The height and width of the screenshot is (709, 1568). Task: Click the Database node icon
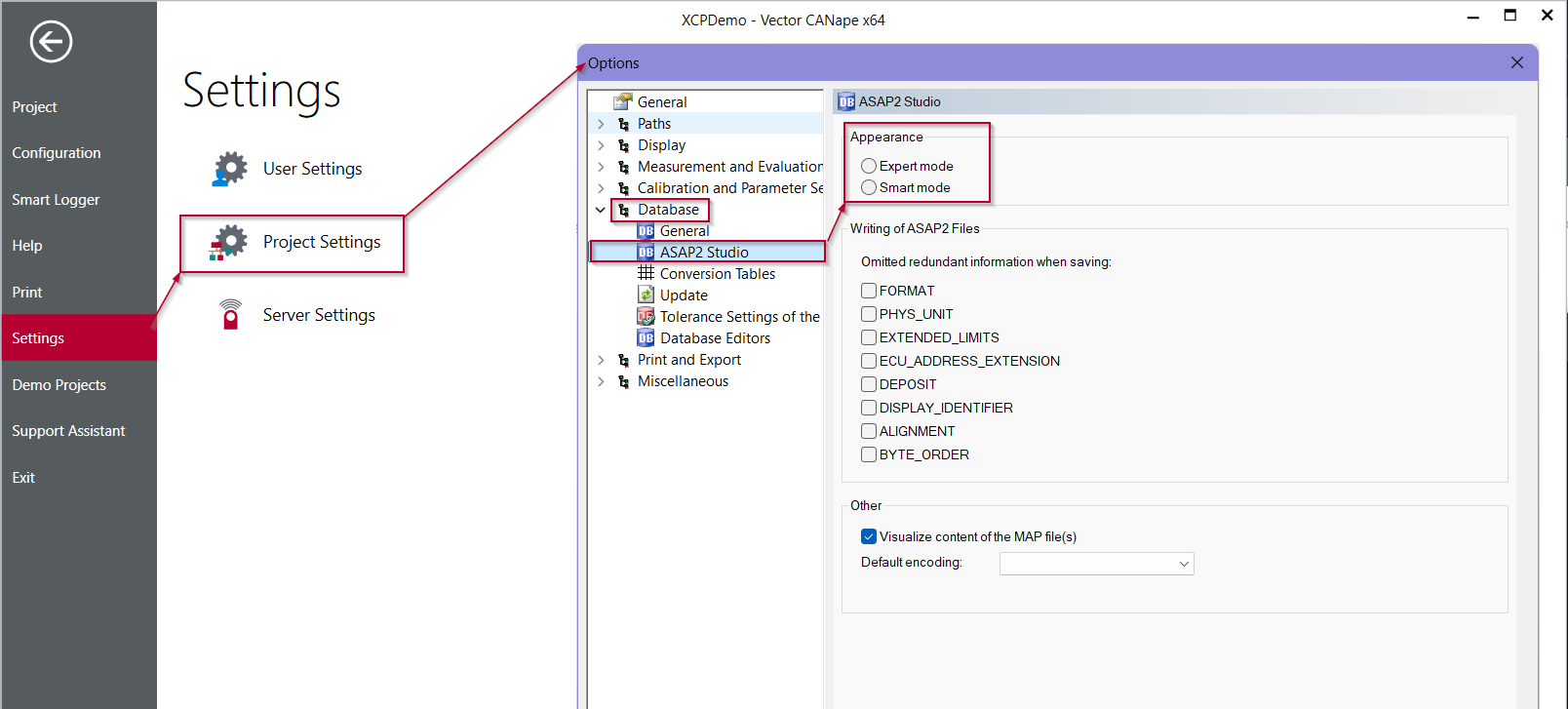tap(623, 210)
